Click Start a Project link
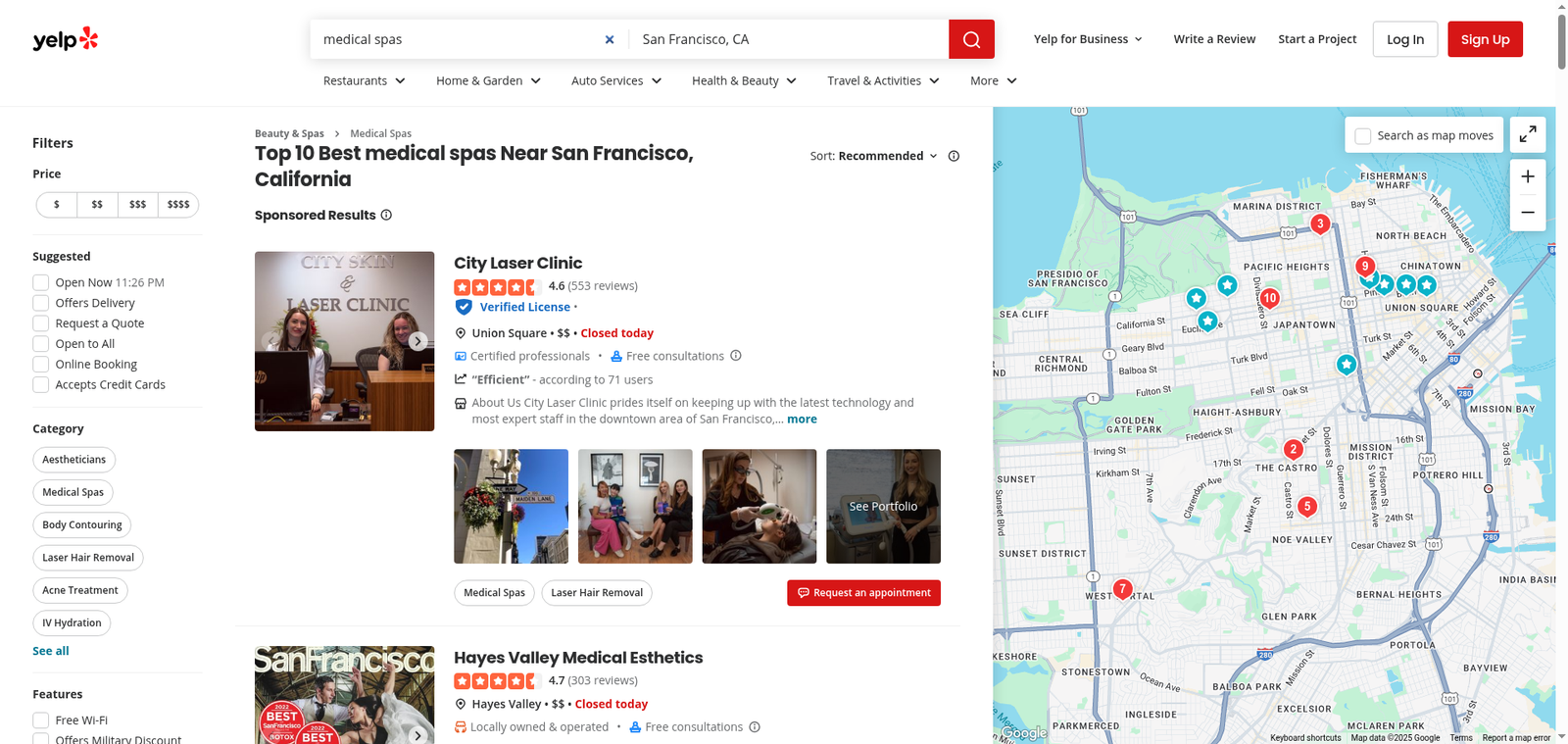The image size is (1568, 744). (1317, 39)
